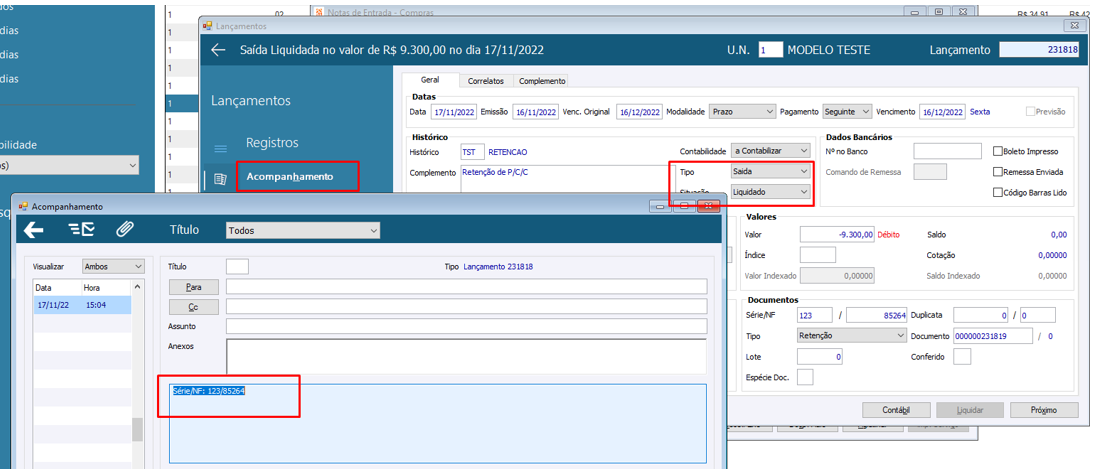Click the Emissão field 16/11/2022
Image resolution: width=1093 pixels, height=469 pixels.
(x=535, y=112)
